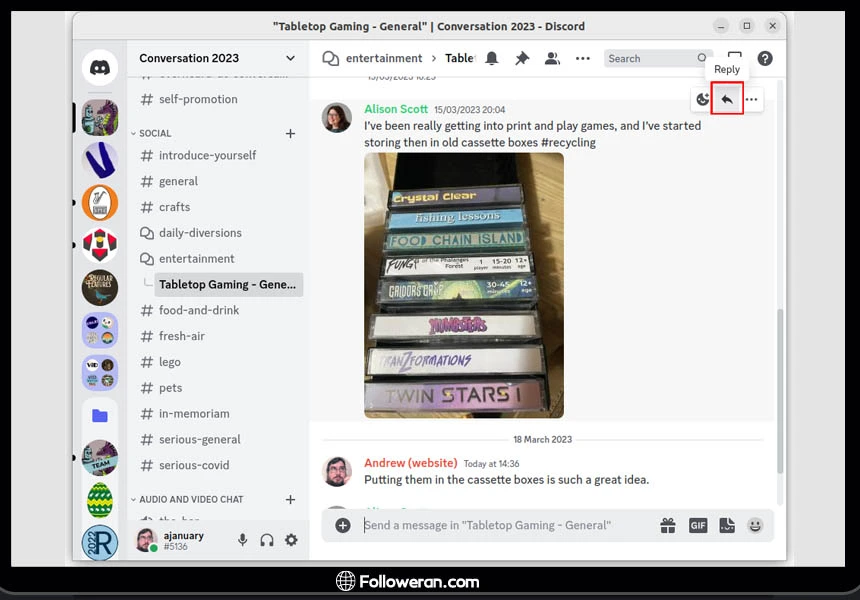Click Alison Scott's username

point(395,109)
